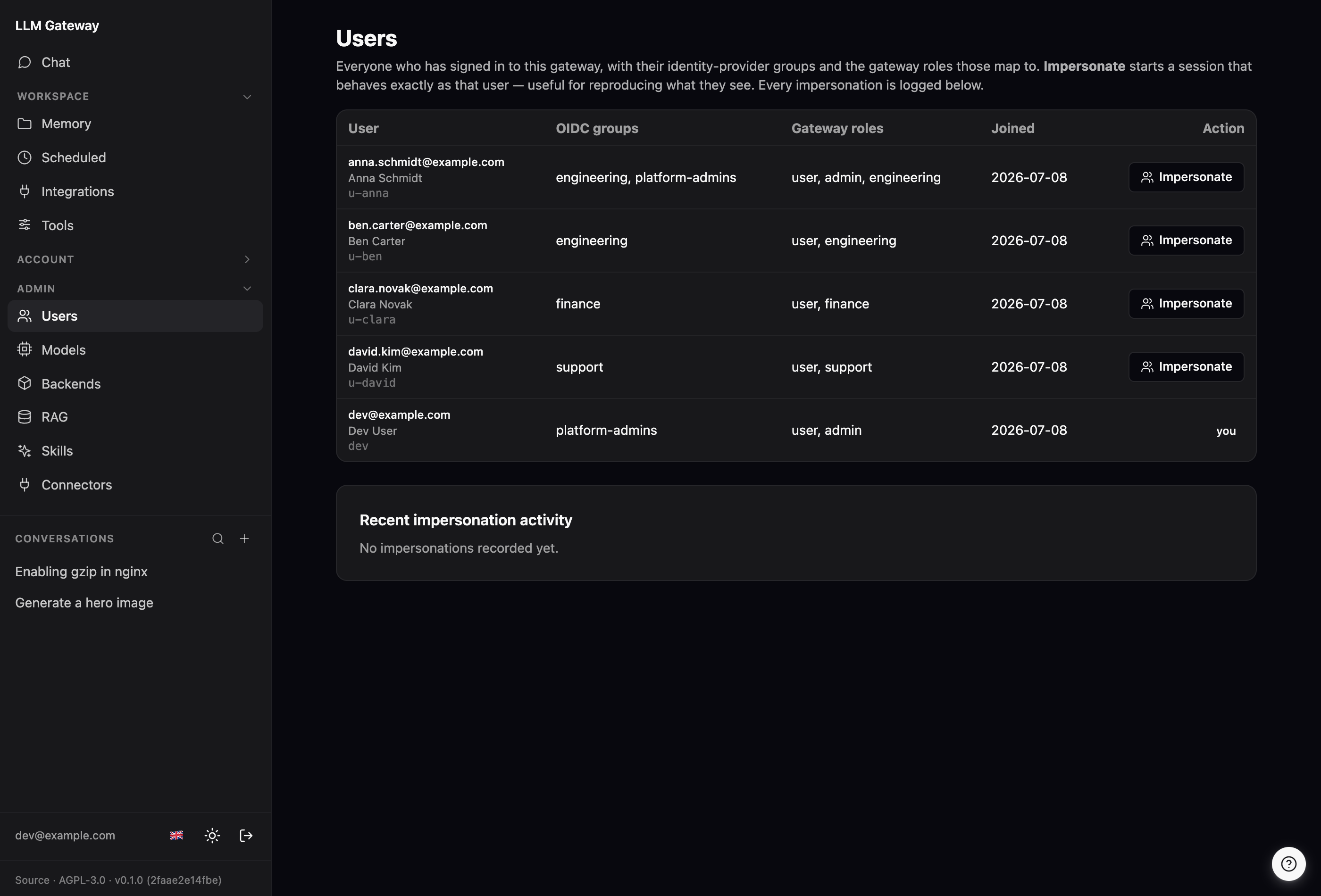The width and height of the screenshot is (1321, 896).
Task: Click the Joined column header
Action: [x=1012, y=128]
